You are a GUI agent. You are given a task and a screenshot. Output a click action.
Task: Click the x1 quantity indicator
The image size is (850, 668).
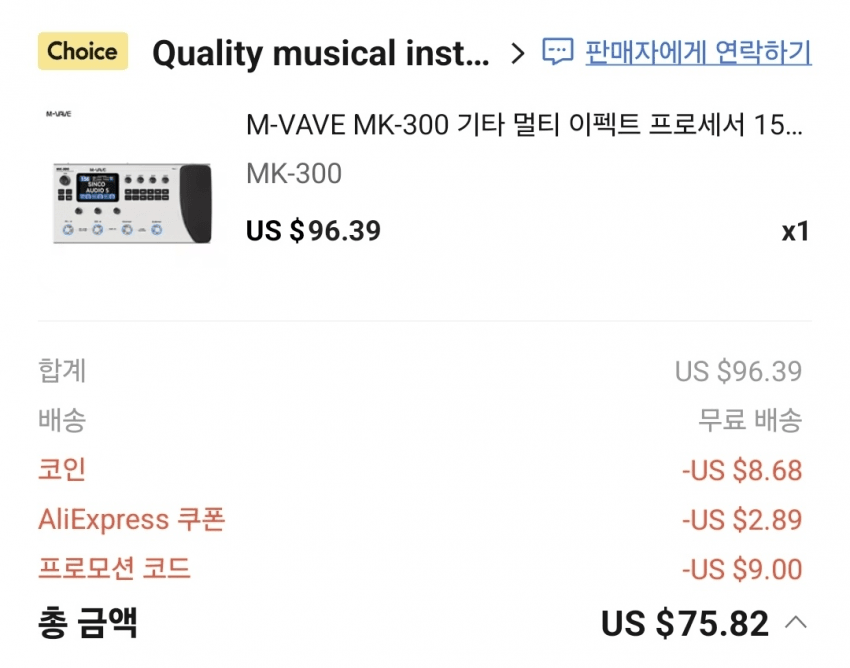tap(795, 232)
